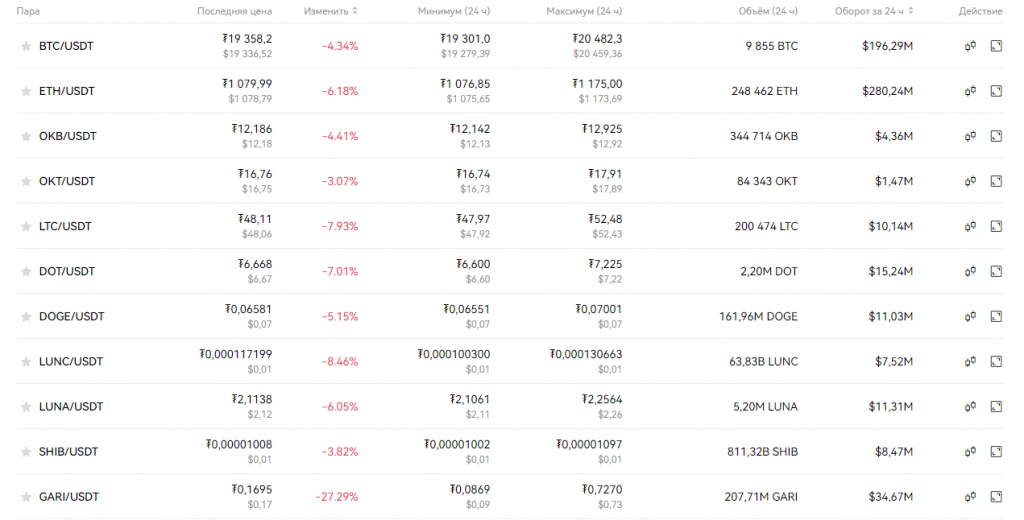Open the OKT/USDT pair link

(x=66, y=181)
